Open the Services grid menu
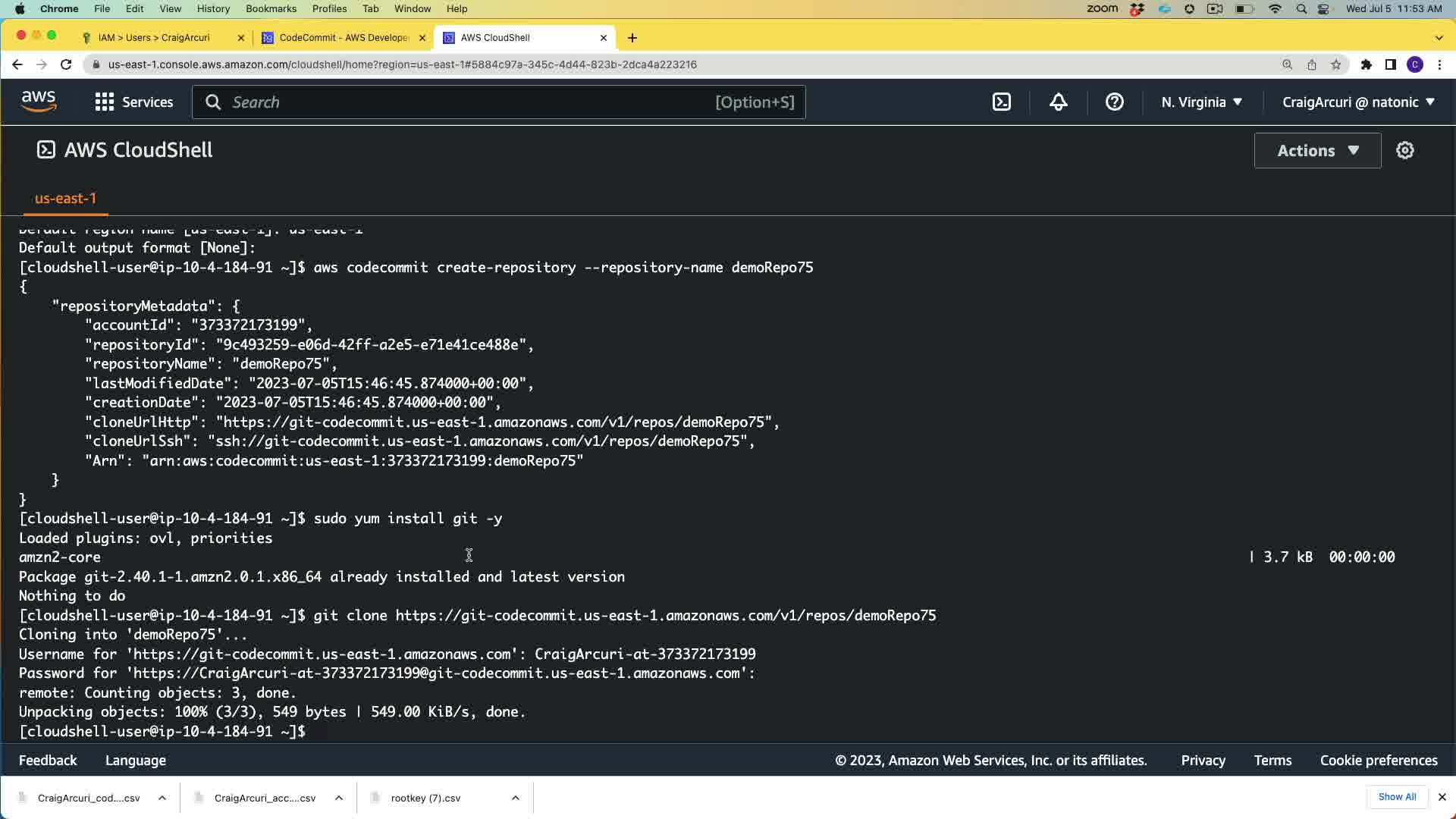 pyautogui.click(x=133, y=102)
